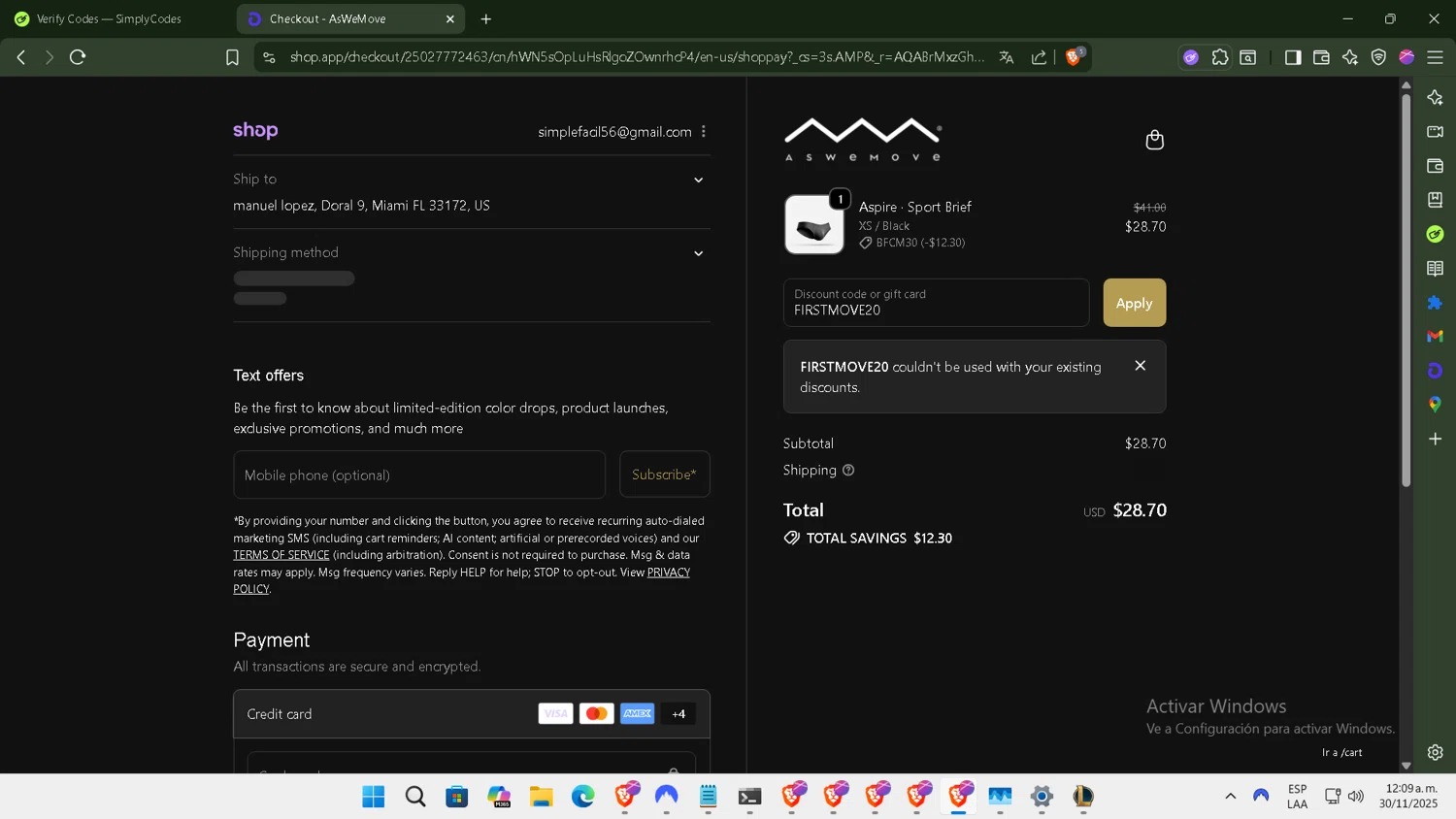Open the Brave VPN shield icon
This screenshot has width=1456, height=819.
coord(1378,57)
